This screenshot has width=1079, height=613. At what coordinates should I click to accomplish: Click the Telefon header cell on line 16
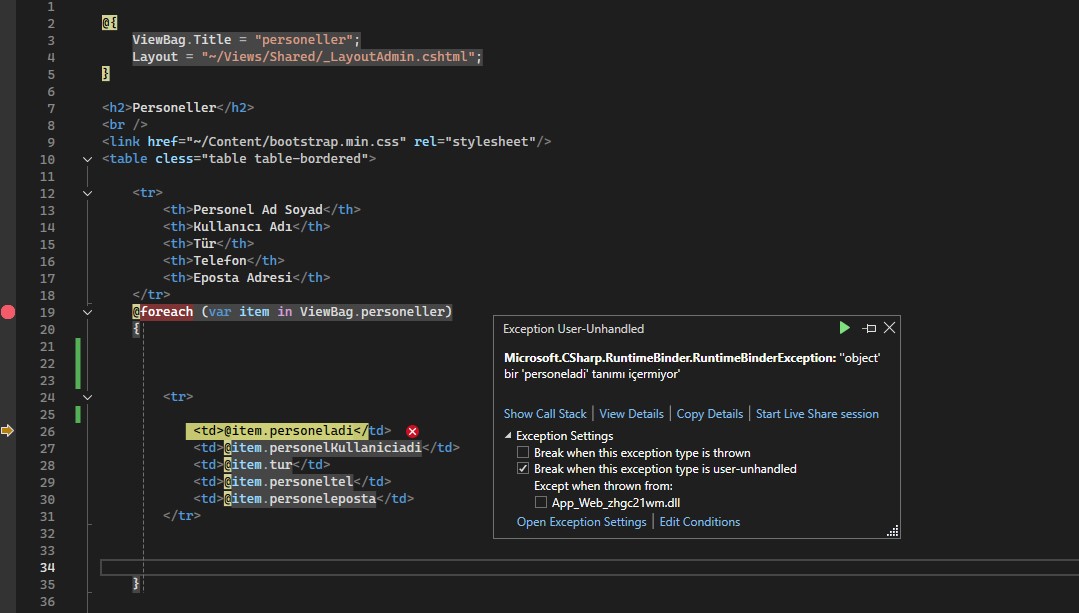(224, 261)
